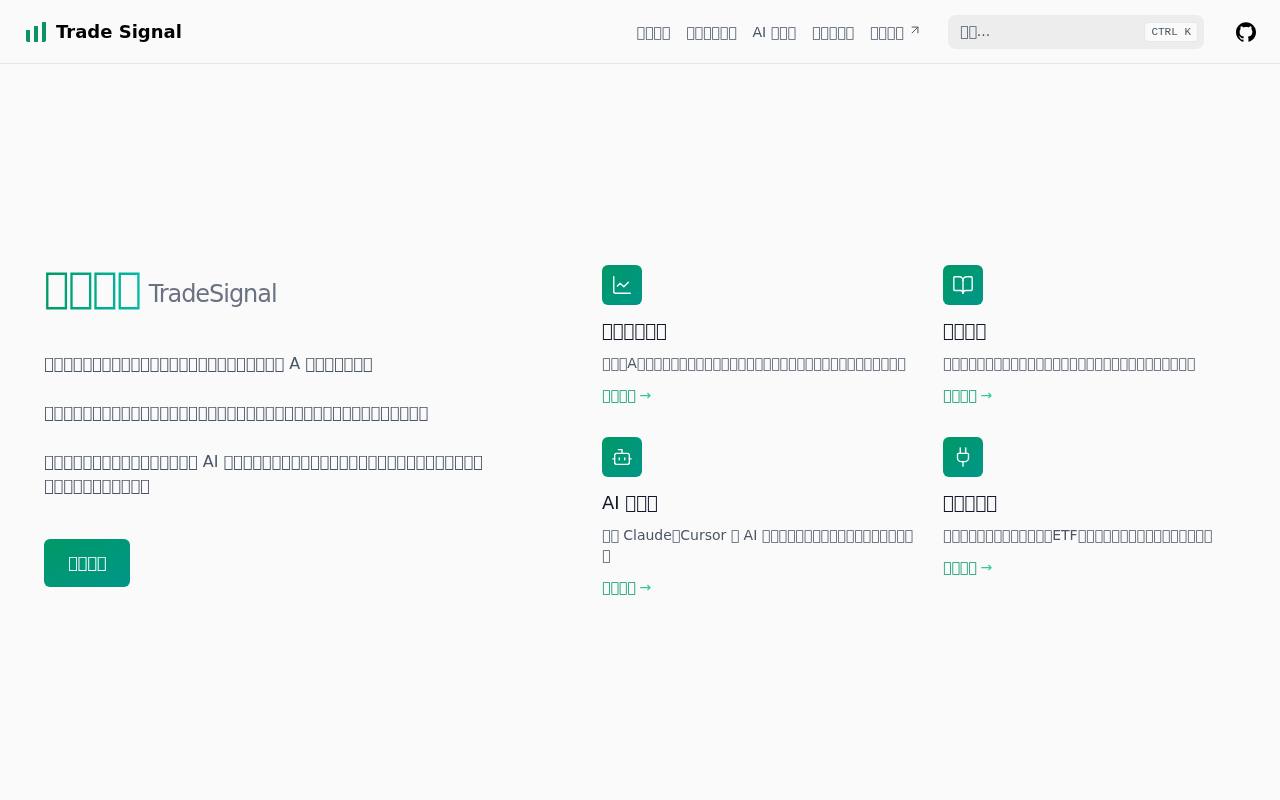The height and width of the screenshot is (800, 1280).
Task: Select the navigation item just right of AI
Action: click(833, 32)
